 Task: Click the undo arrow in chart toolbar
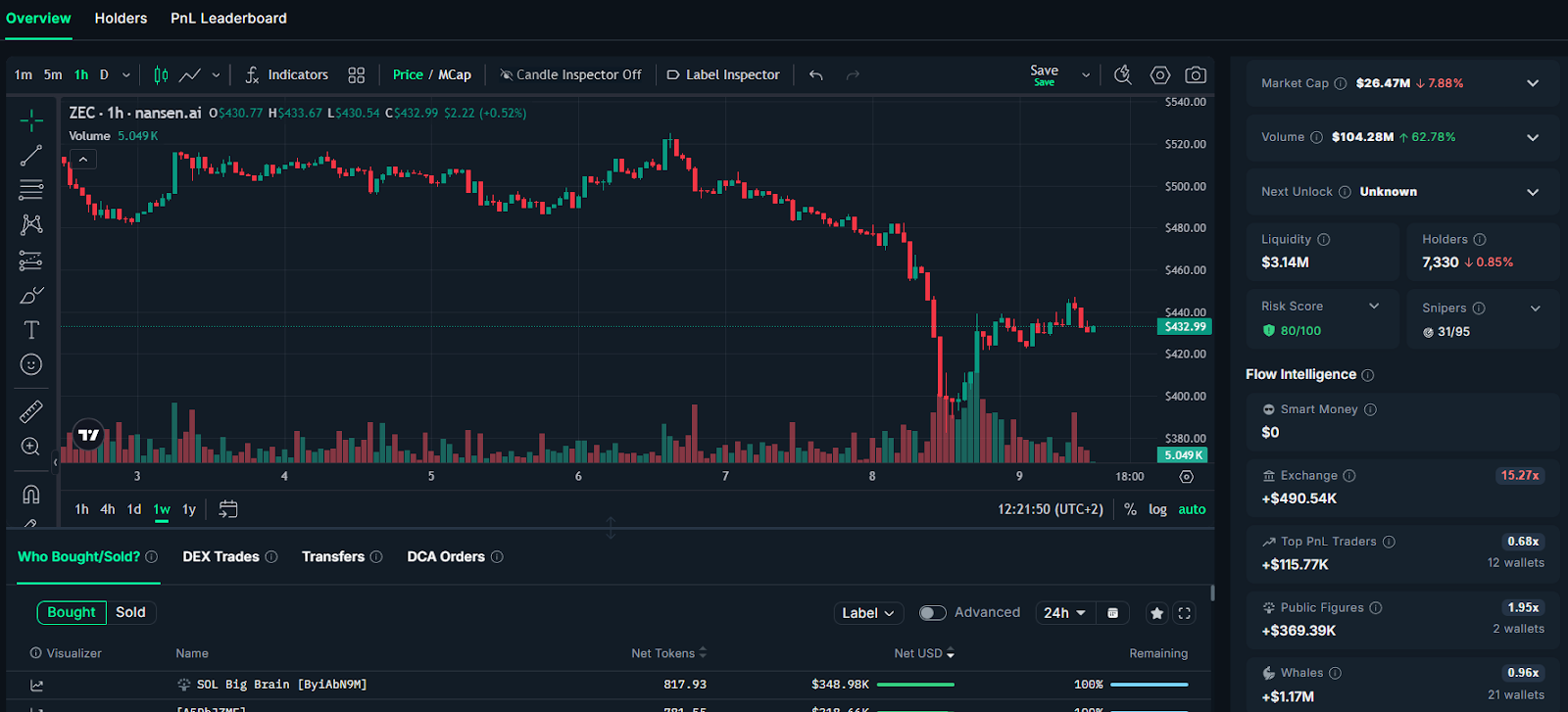815,75
